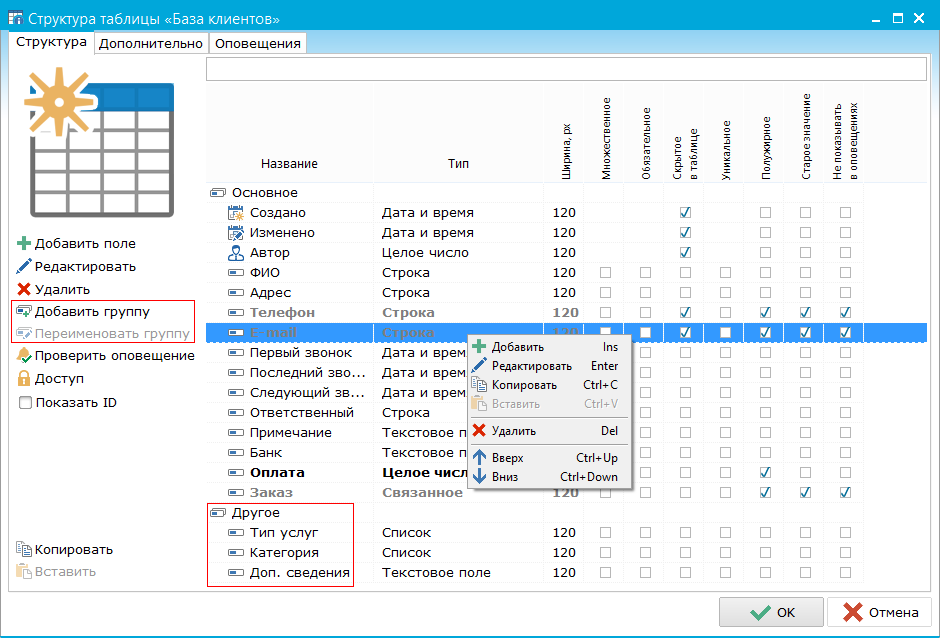
Task: Click the Название column header
Action: click(289, 164)
